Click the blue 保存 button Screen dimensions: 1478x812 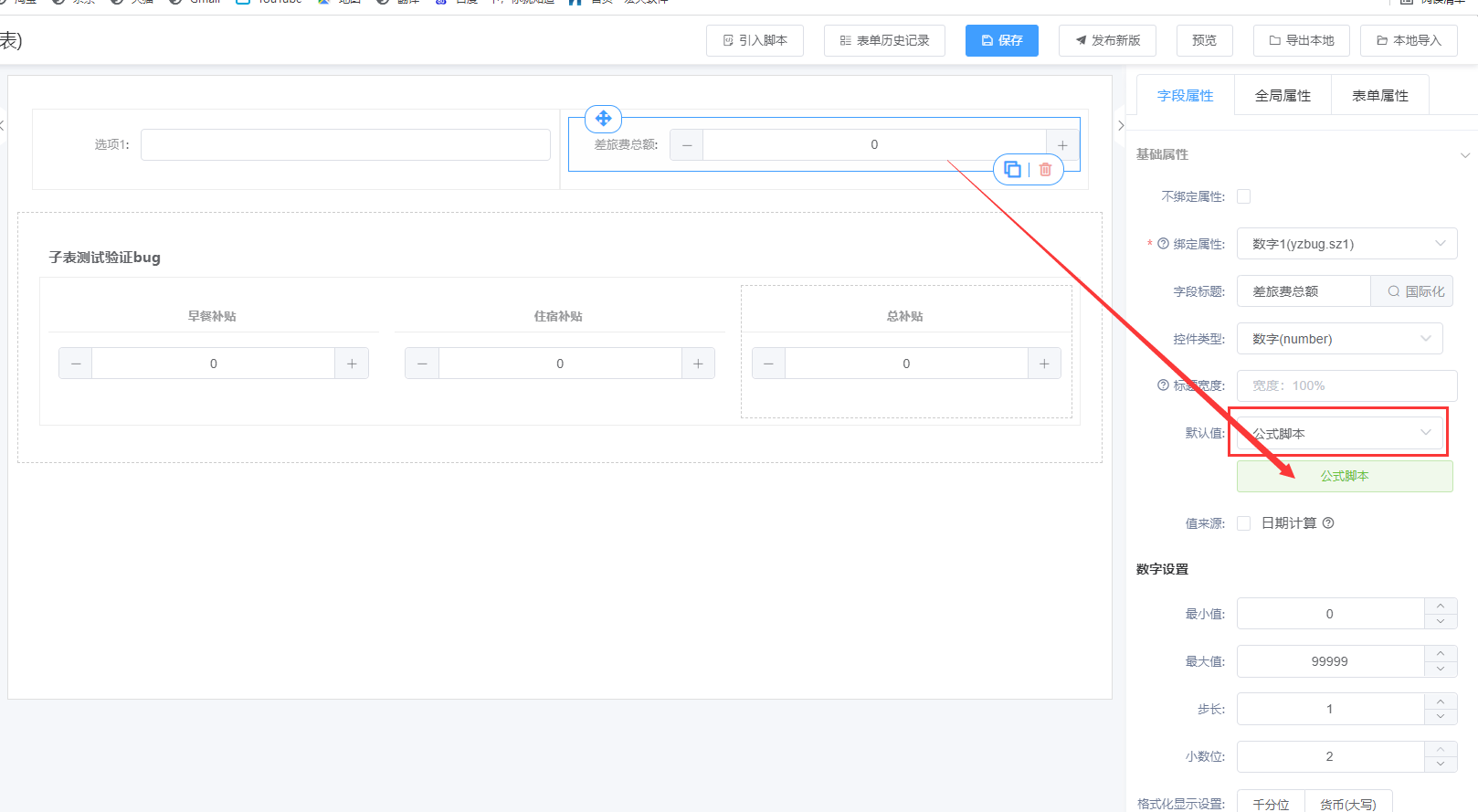pyautogui.click(x=1001, y=40)
